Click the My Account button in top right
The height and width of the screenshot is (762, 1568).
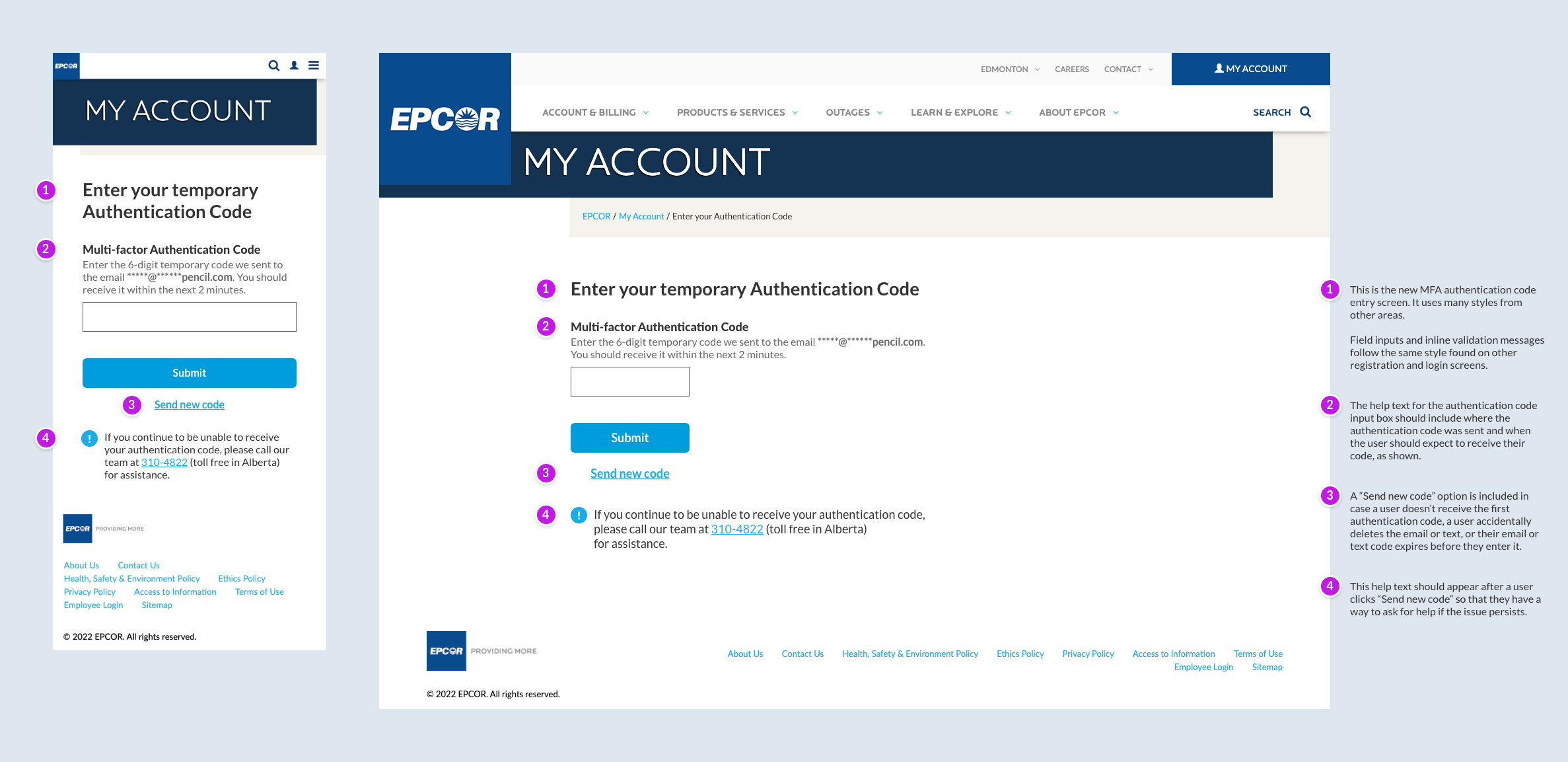(1250, 69)
